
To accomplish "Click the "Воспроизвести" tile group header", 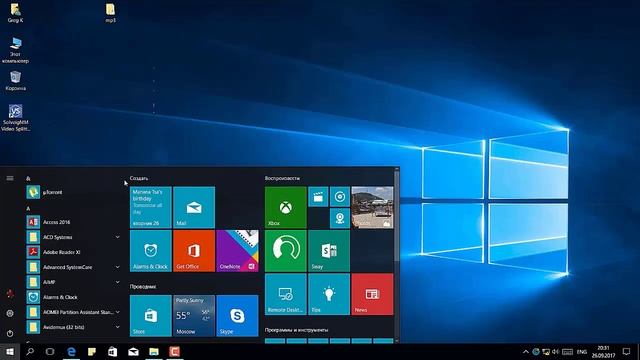I will pos(282,178).
